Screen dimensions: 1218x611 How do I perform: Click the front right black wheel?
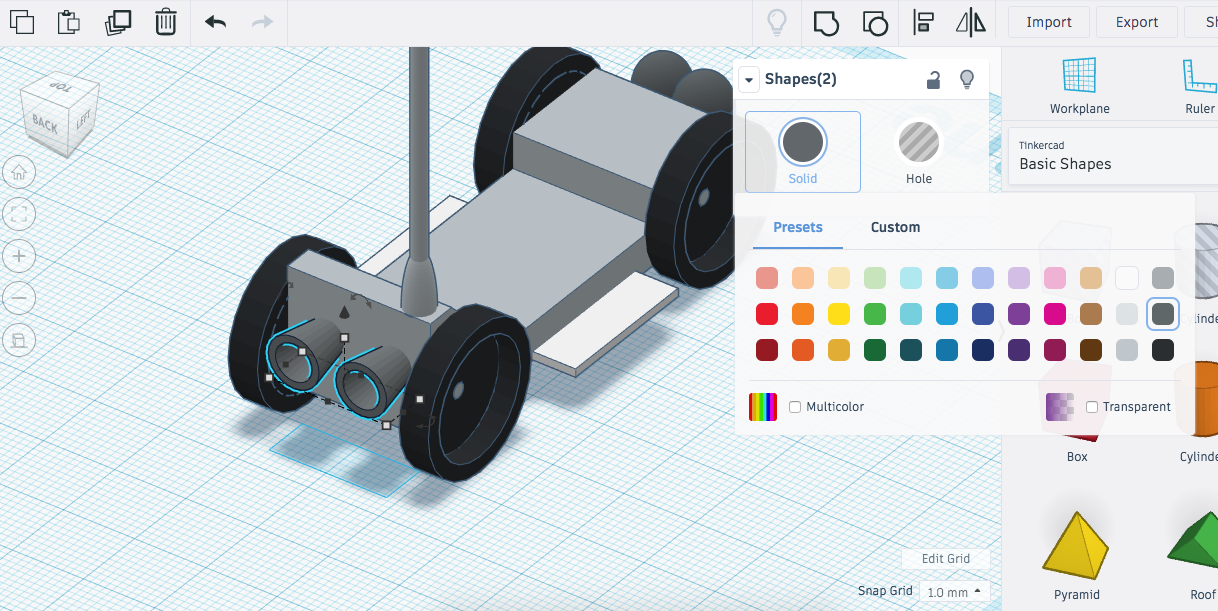[465, 393]
